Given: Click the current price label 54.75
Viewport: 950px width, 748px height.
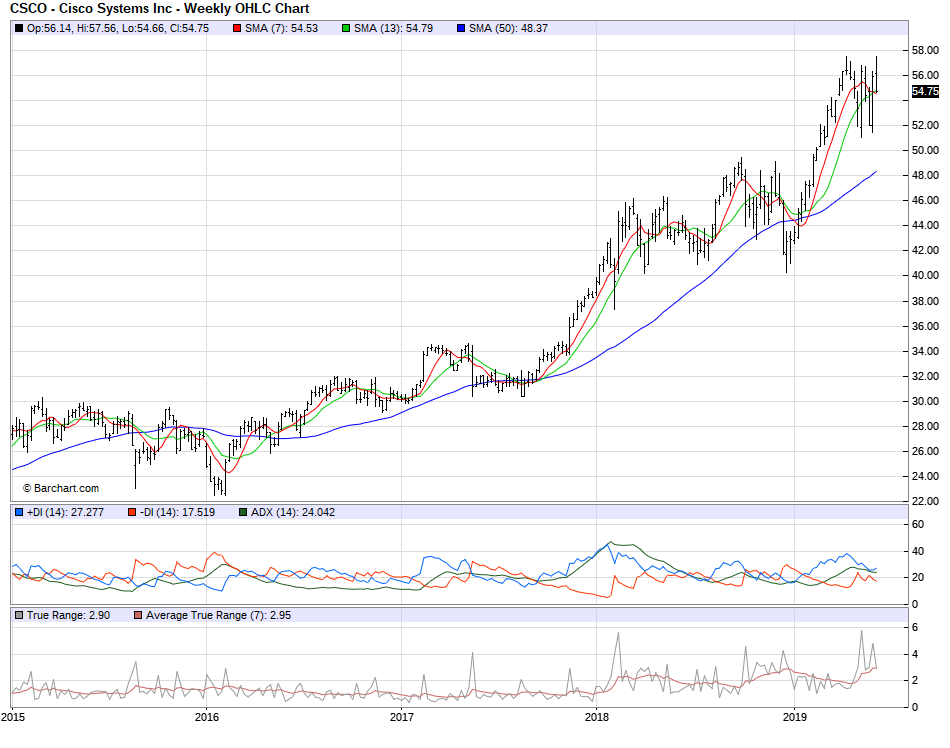Looking at the screenshot, I should pos(925,92).
